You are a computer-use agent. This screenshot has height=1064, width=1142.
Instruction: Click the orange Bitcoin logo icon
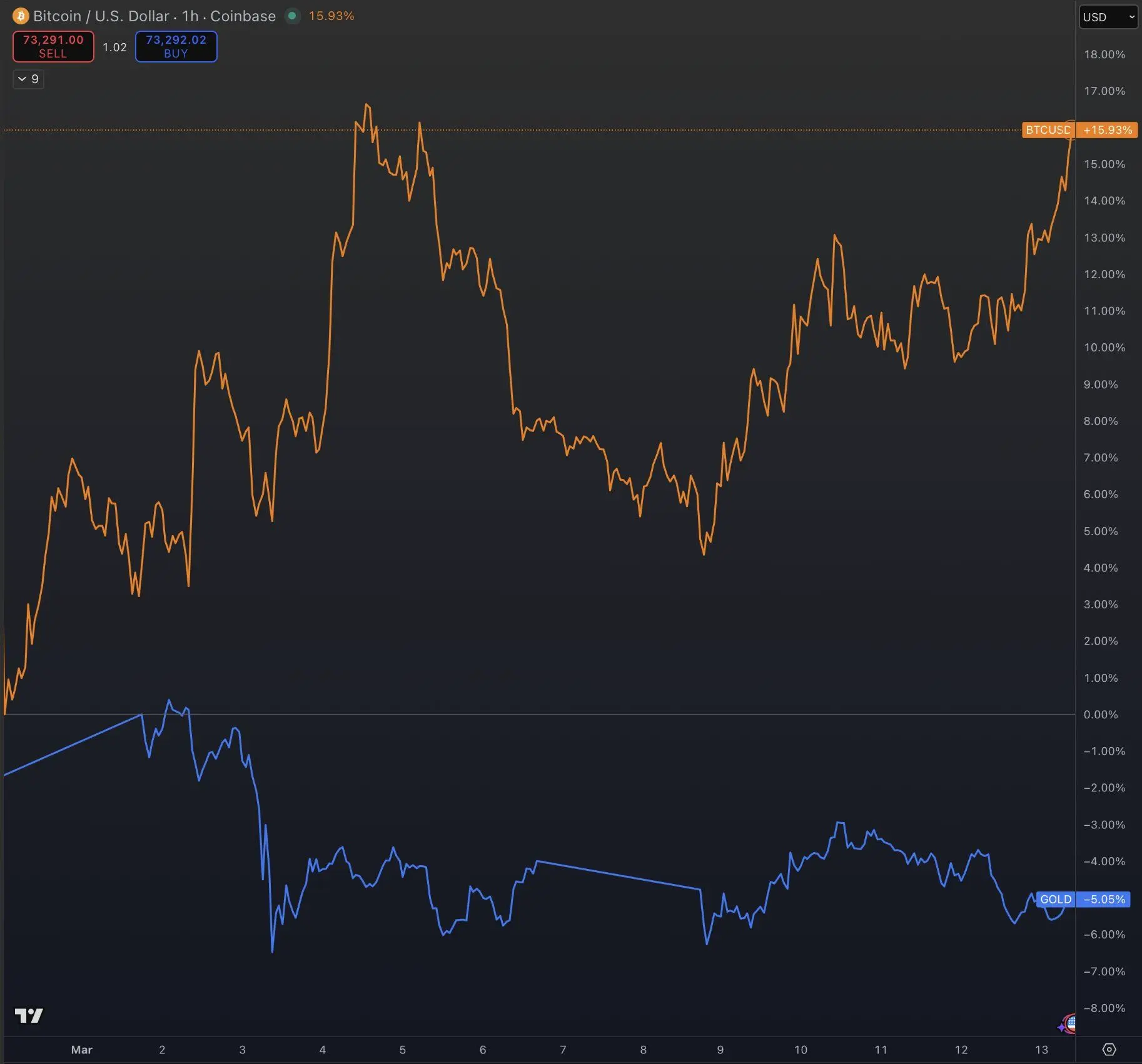coord(21,16)
